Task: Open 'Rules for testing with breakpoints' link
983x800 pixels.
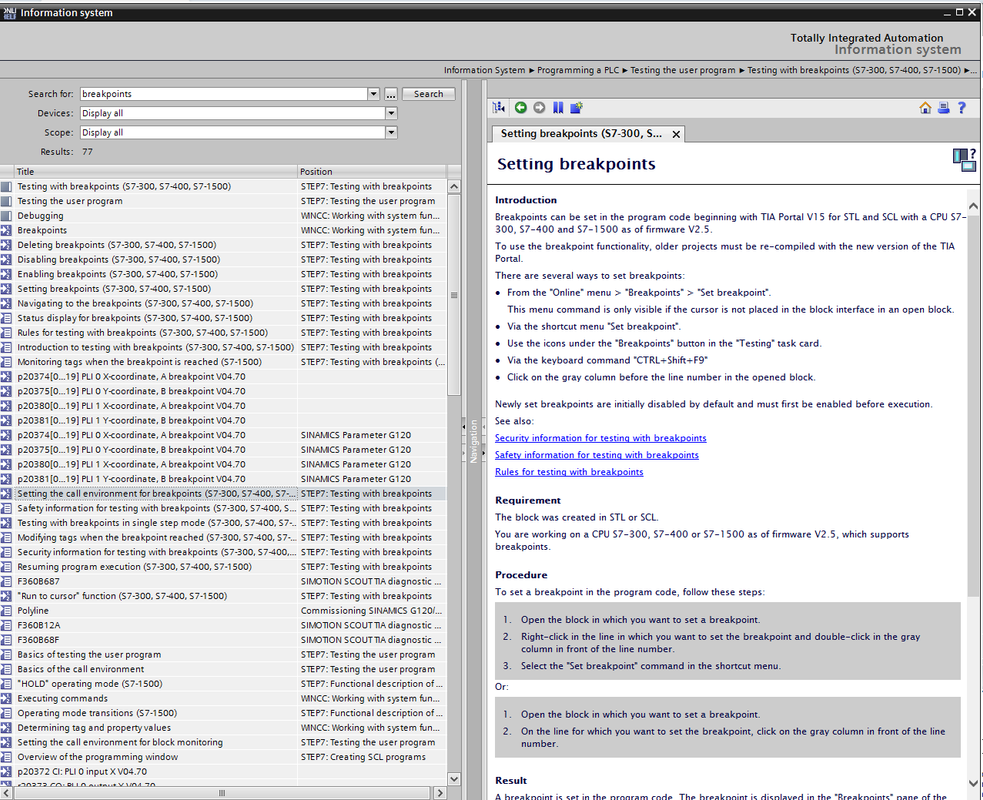Action: point(569,472)
